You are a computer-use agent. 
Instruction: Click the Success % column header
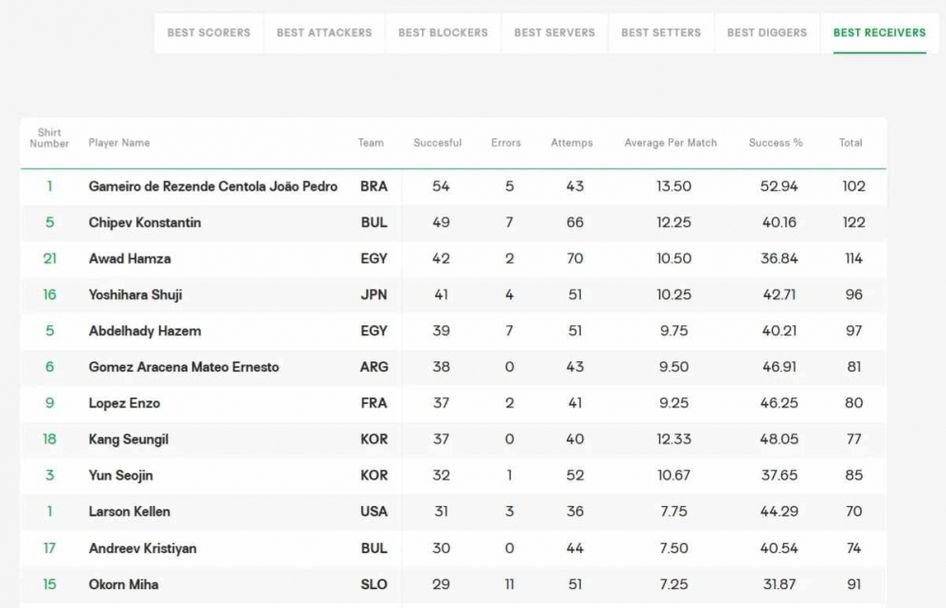tap(775, 143)
